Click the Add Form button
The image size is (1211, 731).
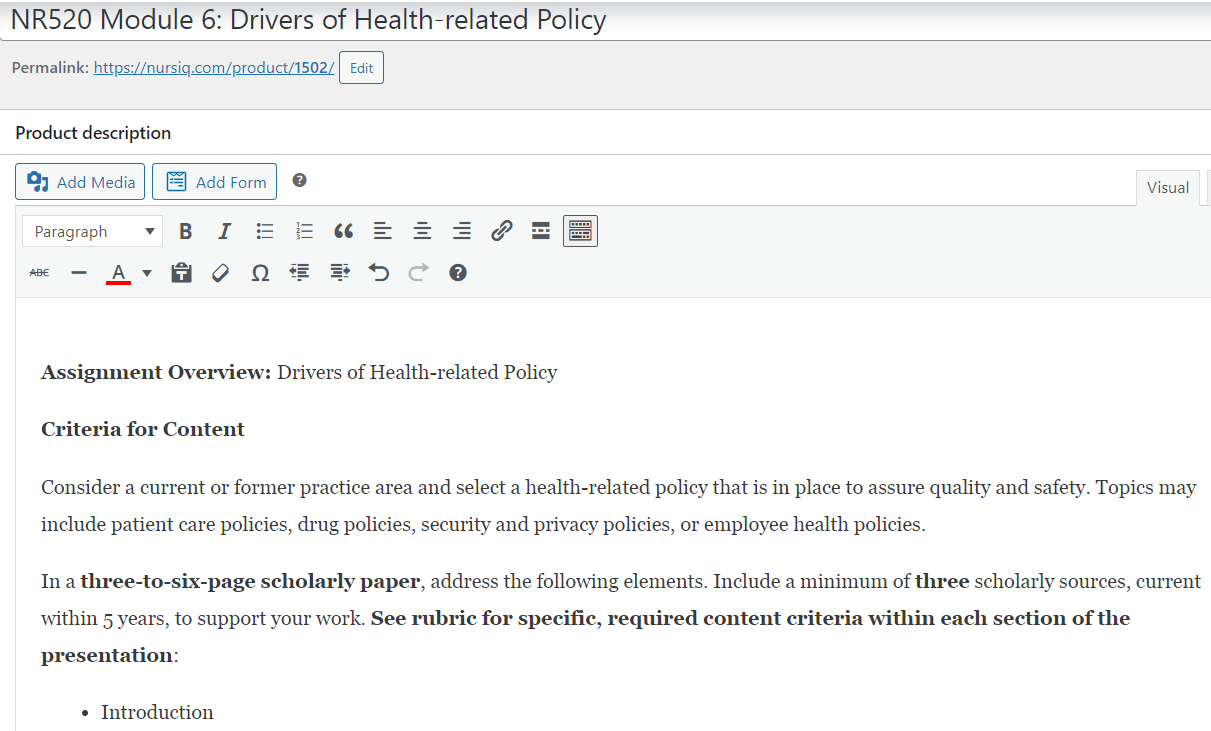click(x=214, y=182)
